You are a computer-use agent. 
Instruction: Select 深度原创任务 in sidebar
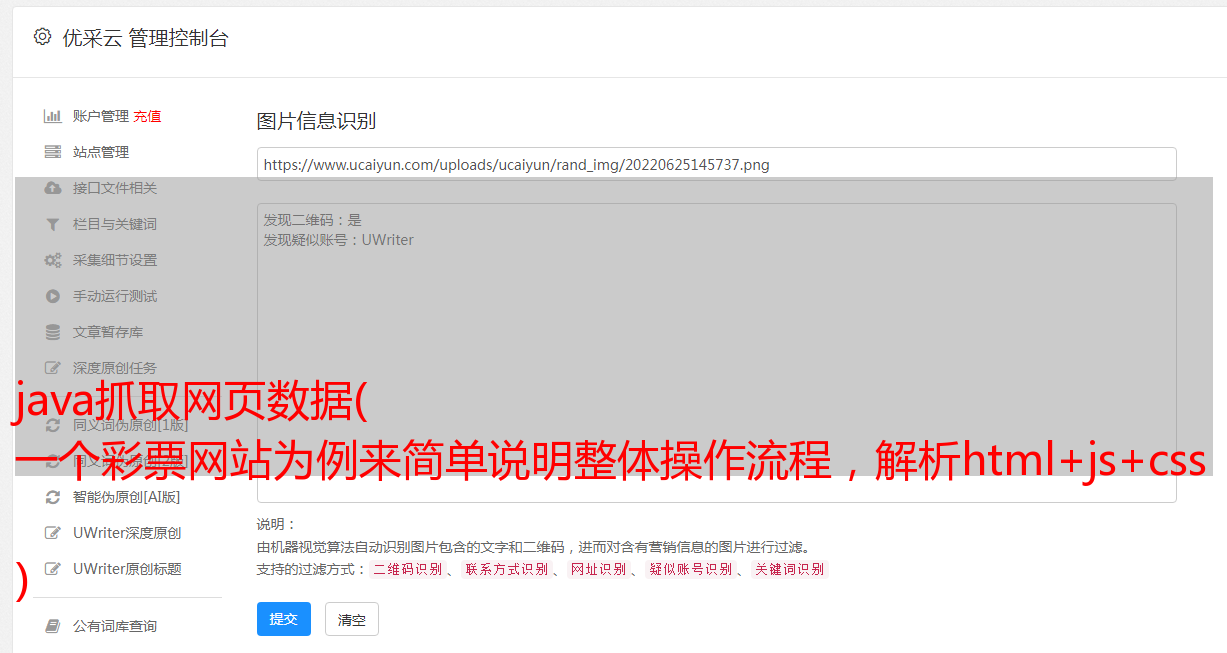coord(115,368)
